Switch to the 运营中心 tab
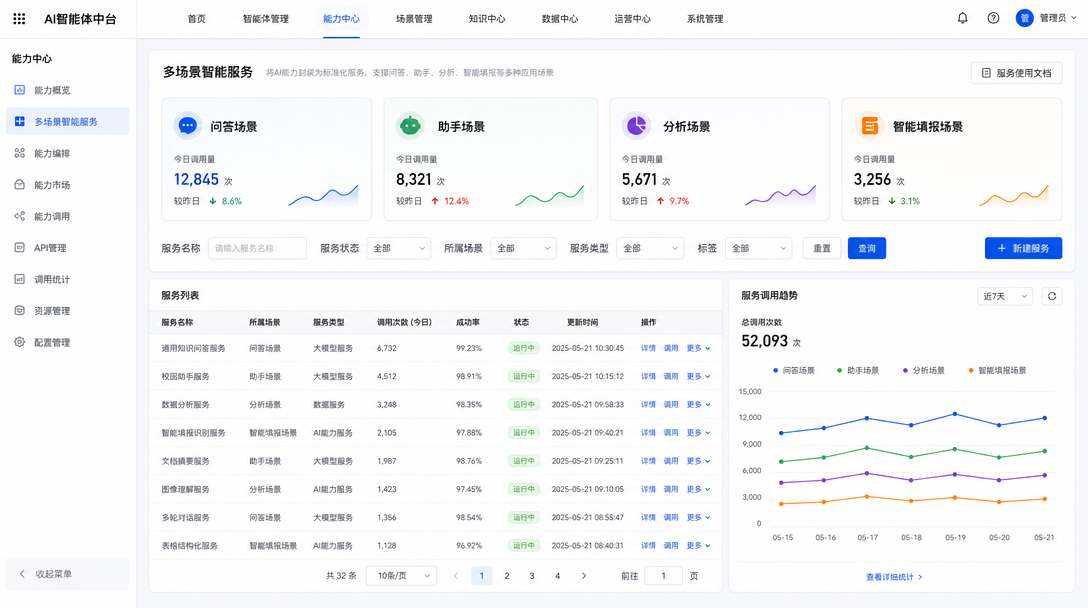The width and height of the screenshot is (1088, 608). coord(632,19)
